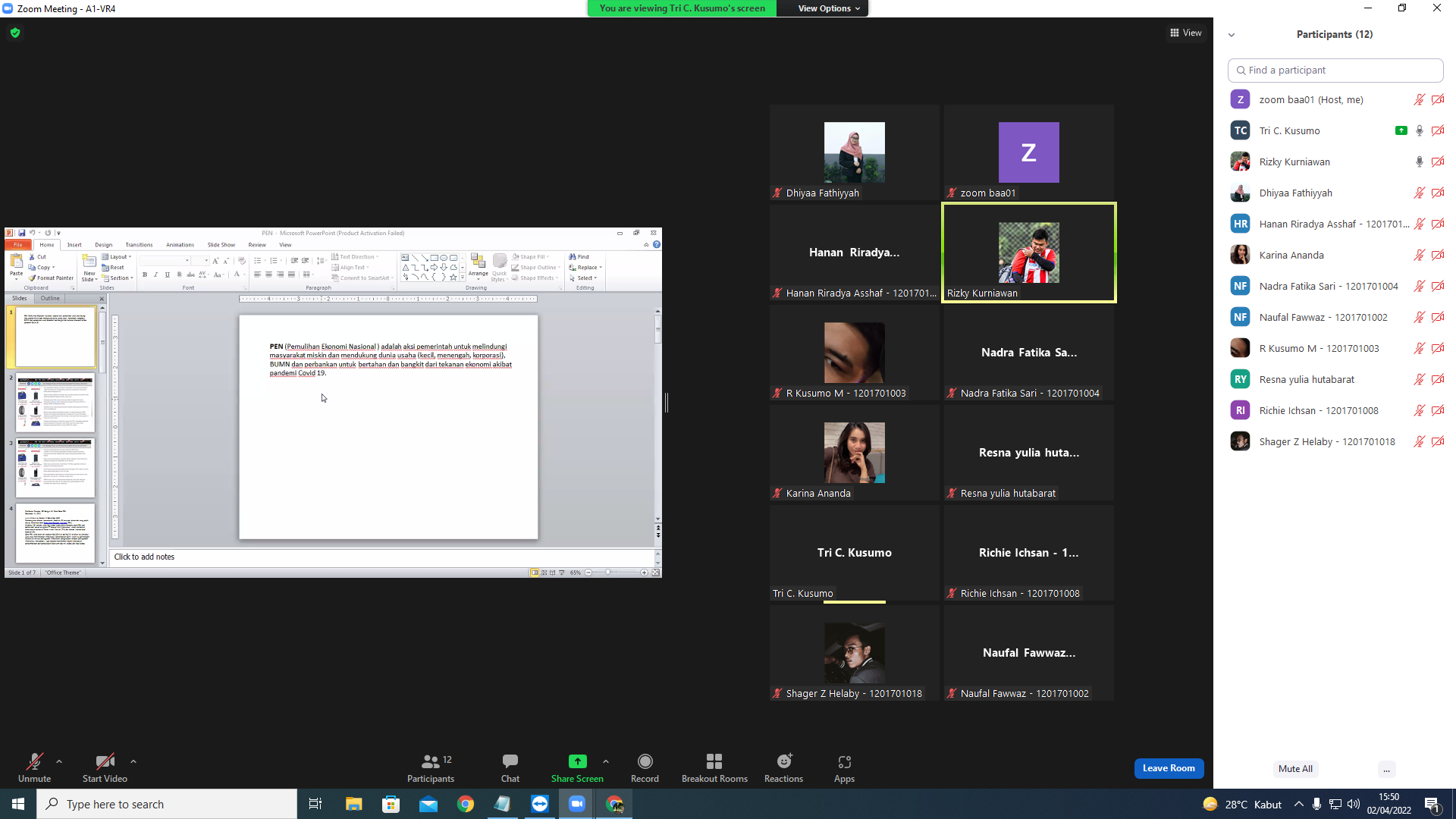Open Google Chrome from the taskbar
Screen dimensions: 1456x819
click(466, 804)
